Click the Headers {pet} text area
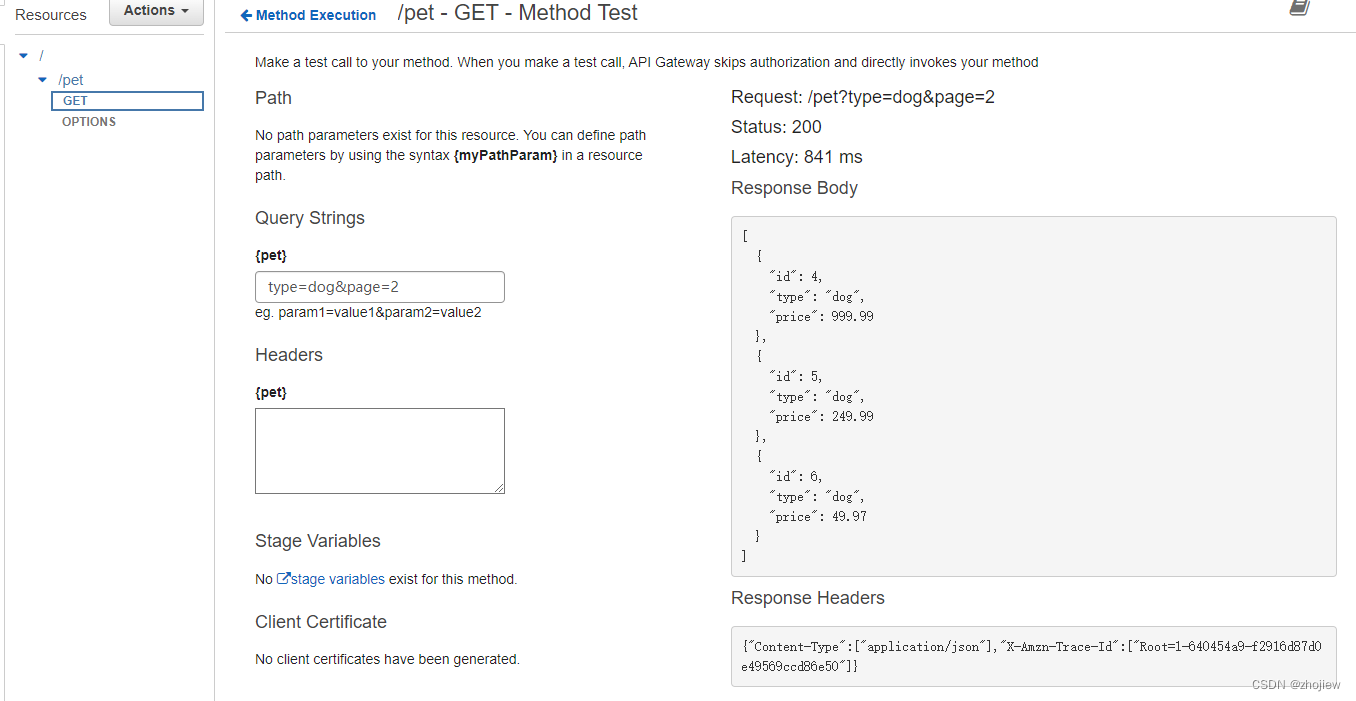Viewport: 1356px width, 701px height. click(x=380, y=451)
